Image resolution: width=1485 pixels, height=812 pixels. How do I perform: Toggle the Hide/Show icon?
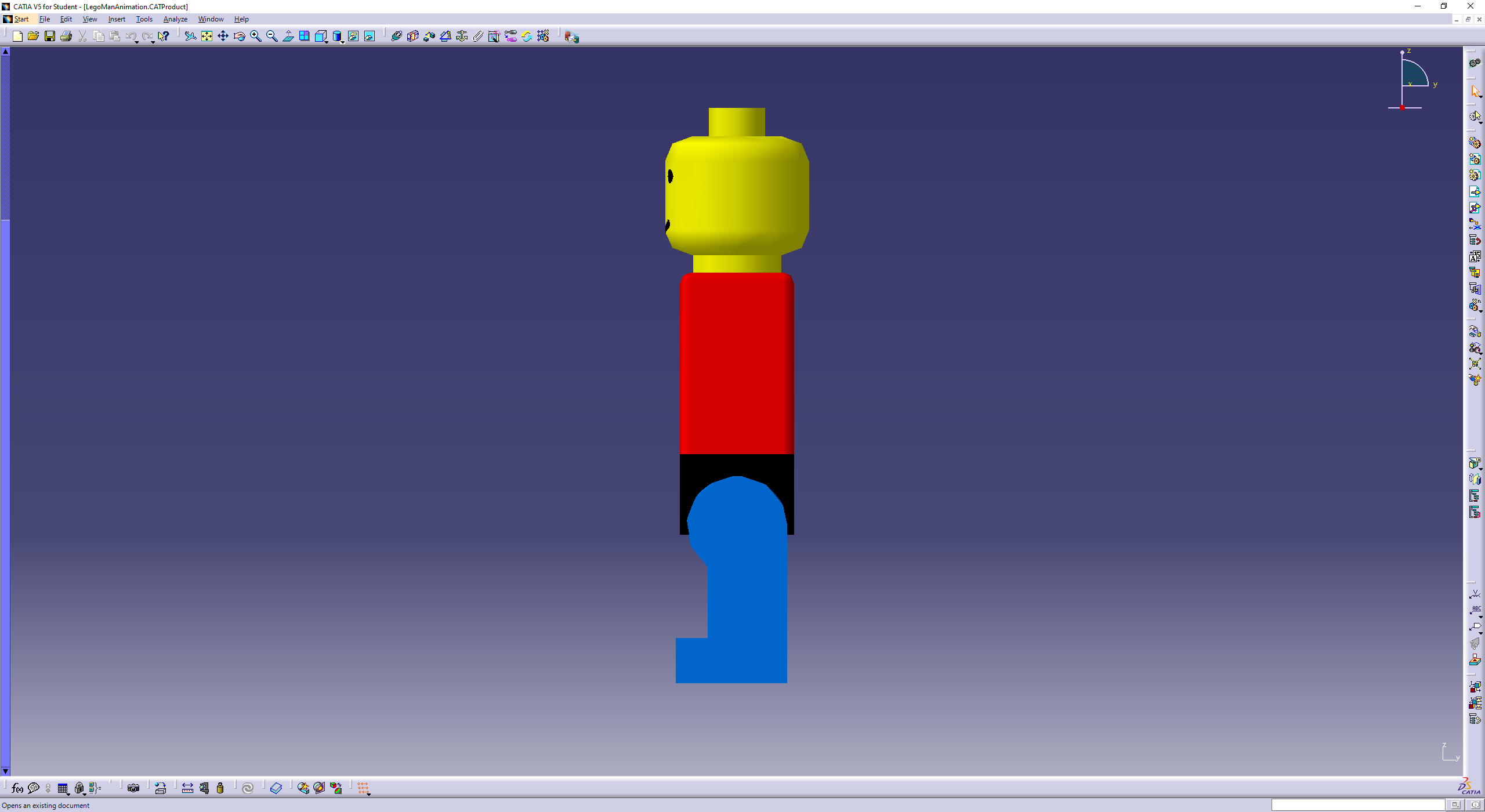coord(353,37)
